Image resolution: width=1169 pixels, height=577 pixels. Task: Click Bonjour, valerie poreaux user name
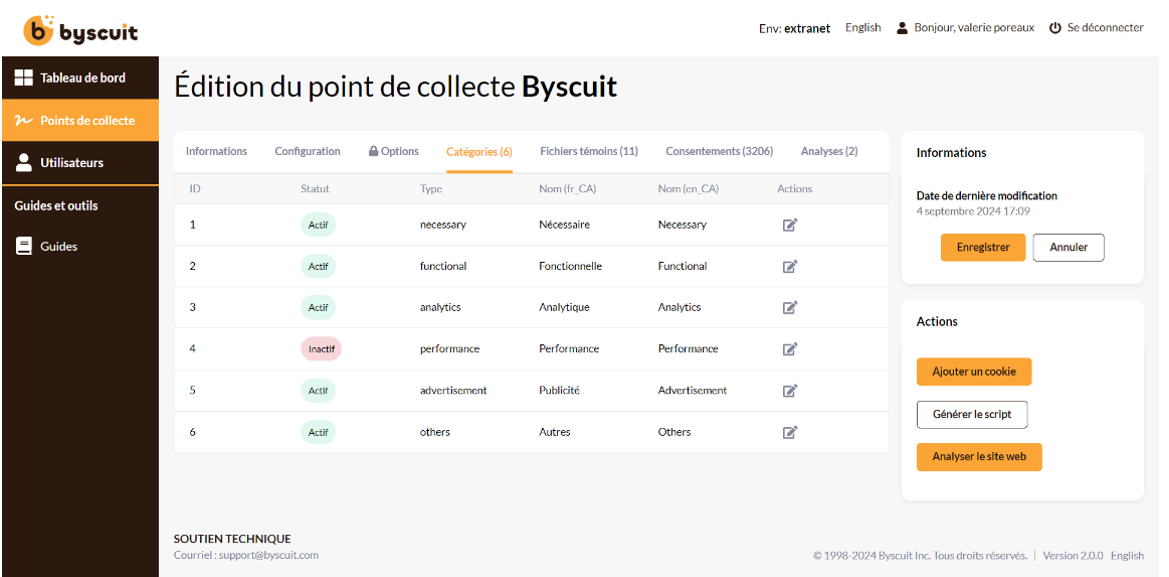[974, 28]
